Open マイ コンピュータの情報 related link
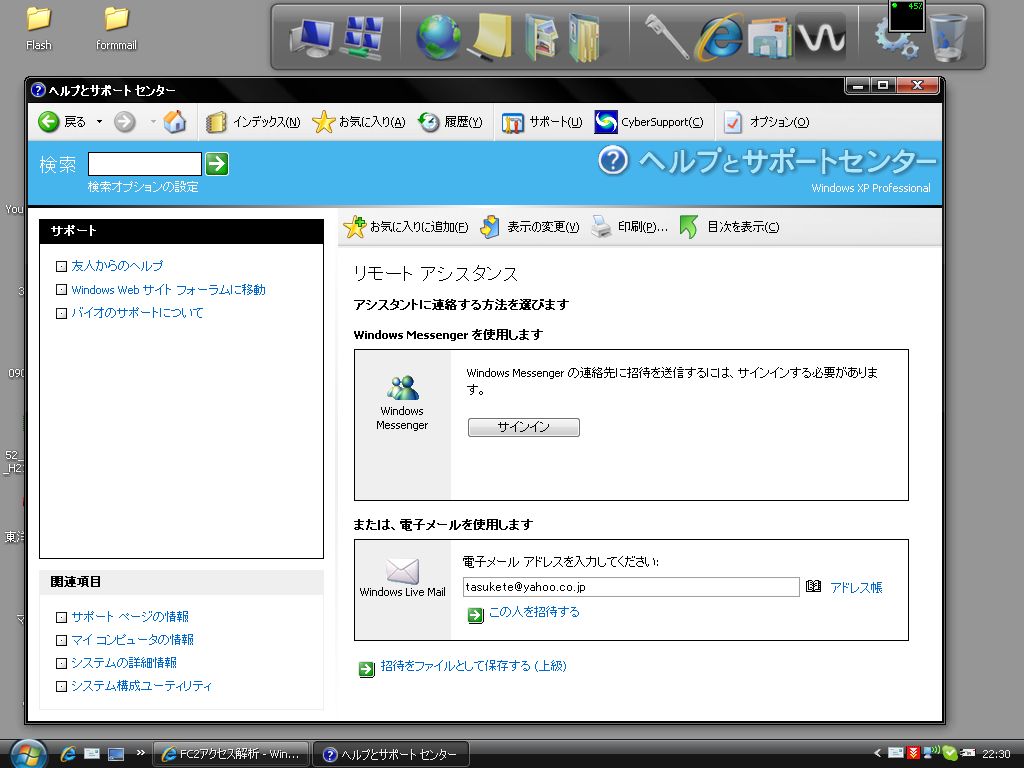Image resolution: width=1024 pixels, height=768 pixels. (133, 639)
